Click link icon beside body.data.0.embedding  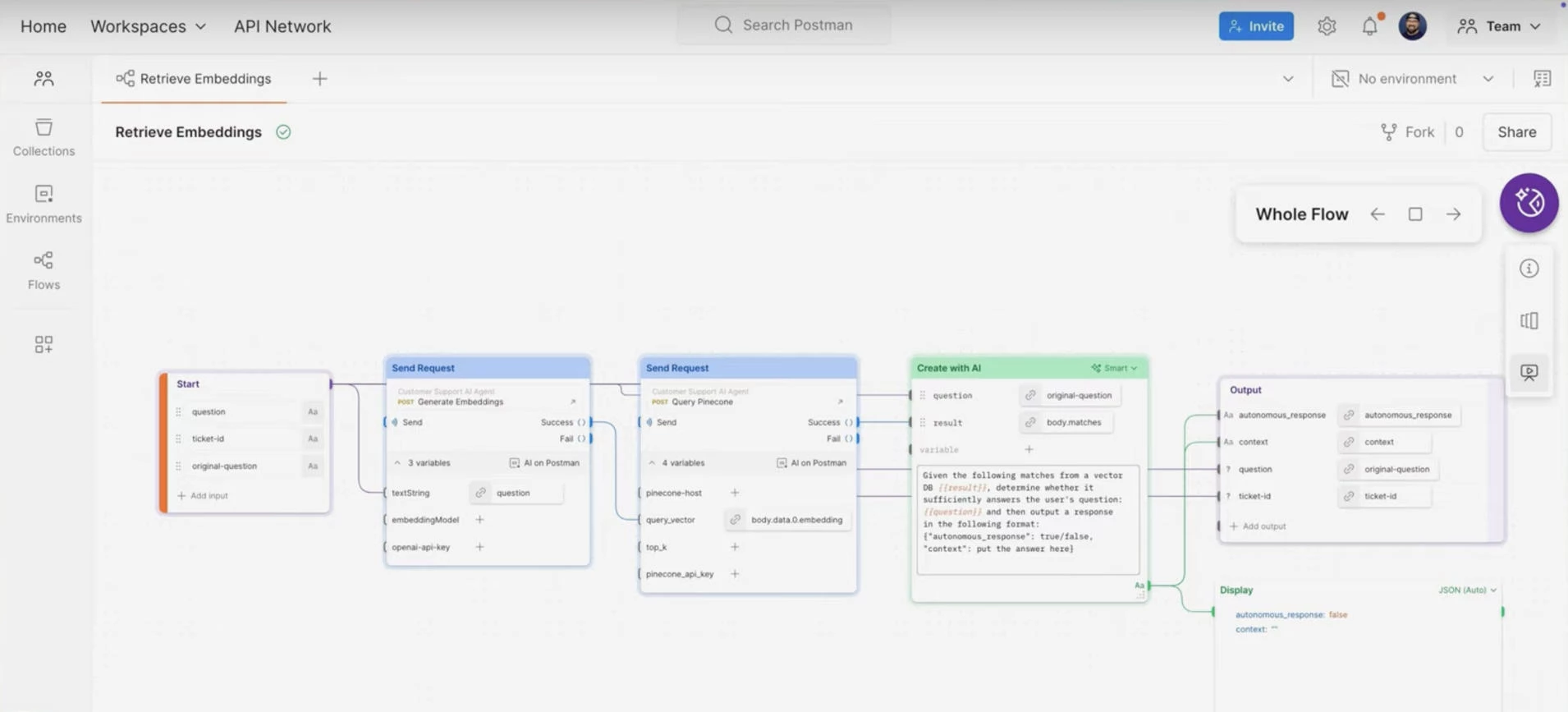736,520
